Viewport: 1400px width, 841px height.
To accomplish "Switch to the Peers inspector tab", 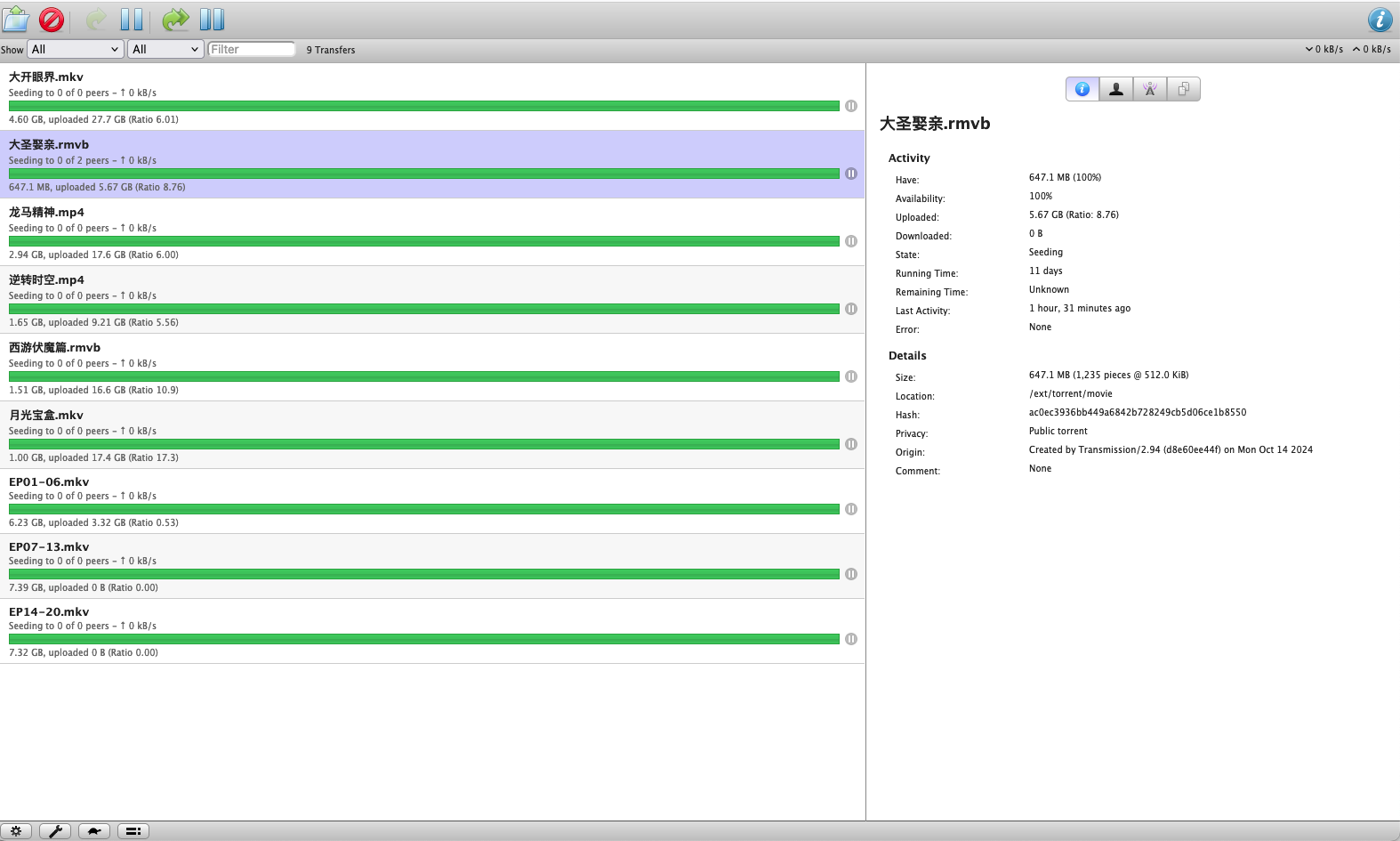I will point(1116,89).
